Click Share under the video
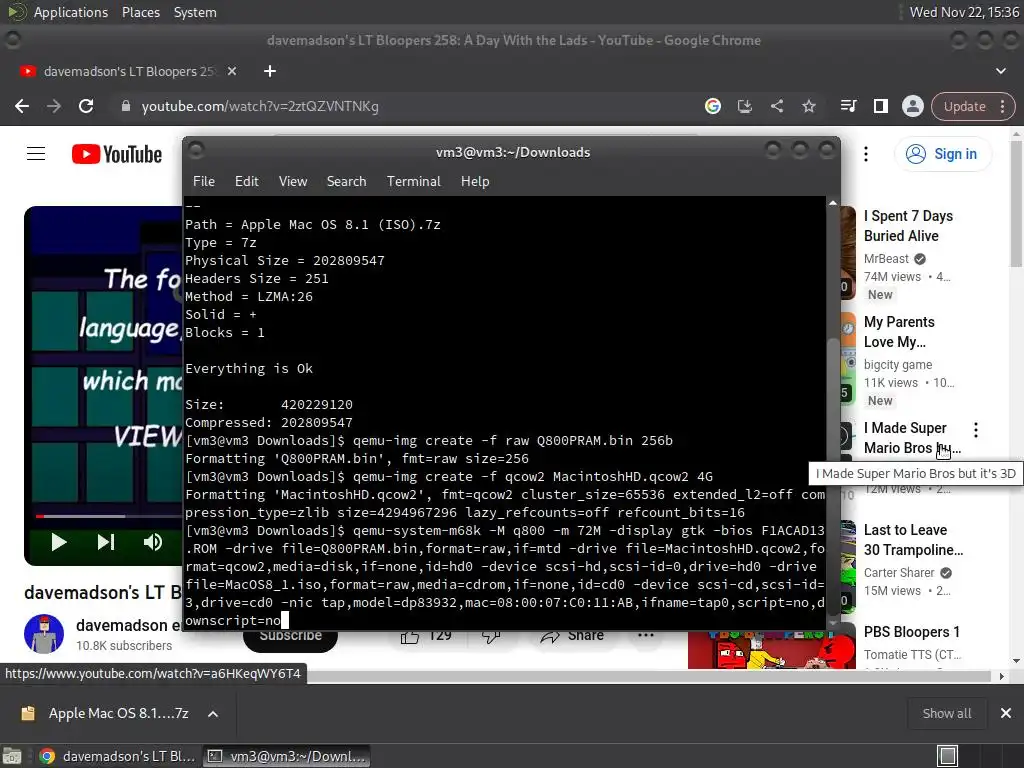Image resolution: width=1024 pixels, height=768 pixels. coord(572,635)
